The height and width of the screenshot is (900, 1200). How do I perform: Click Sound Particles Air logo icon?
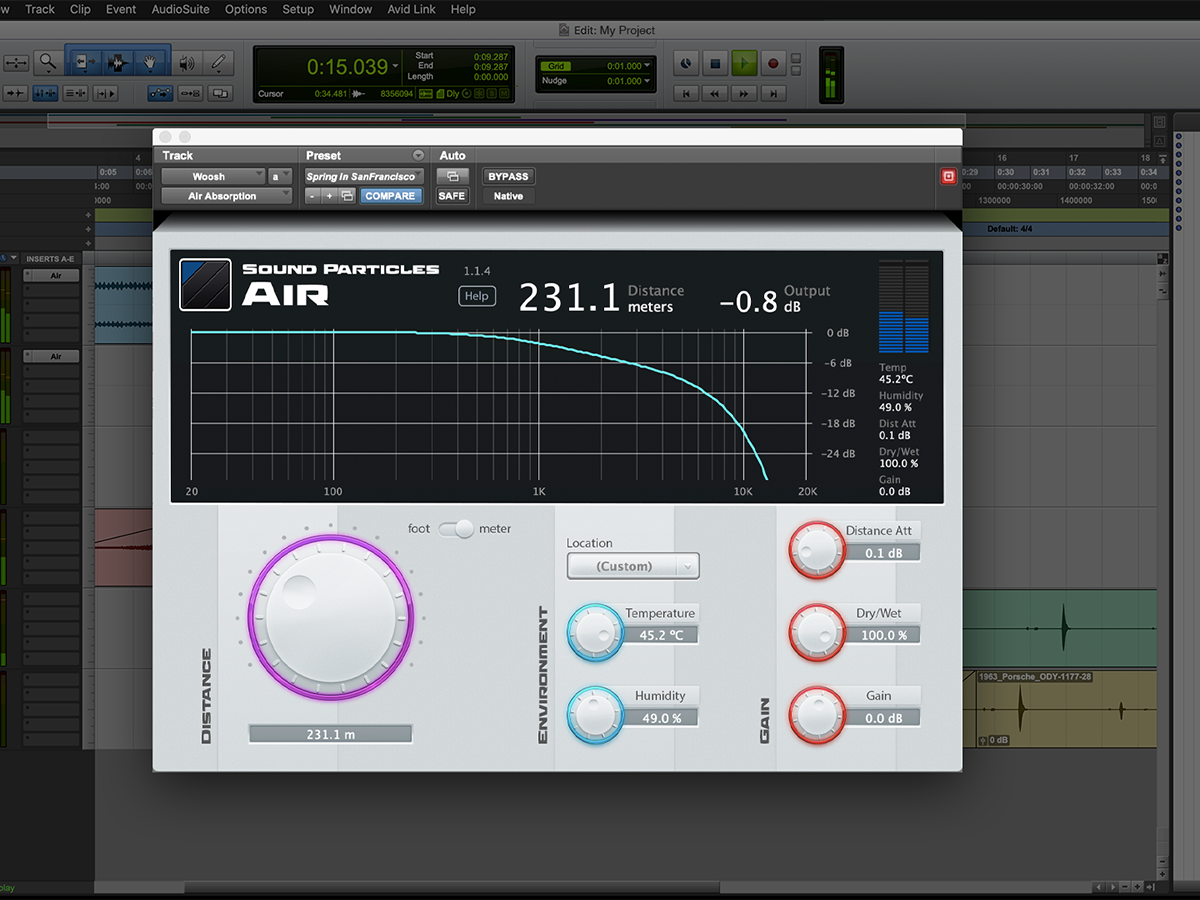tap(206, 284)
